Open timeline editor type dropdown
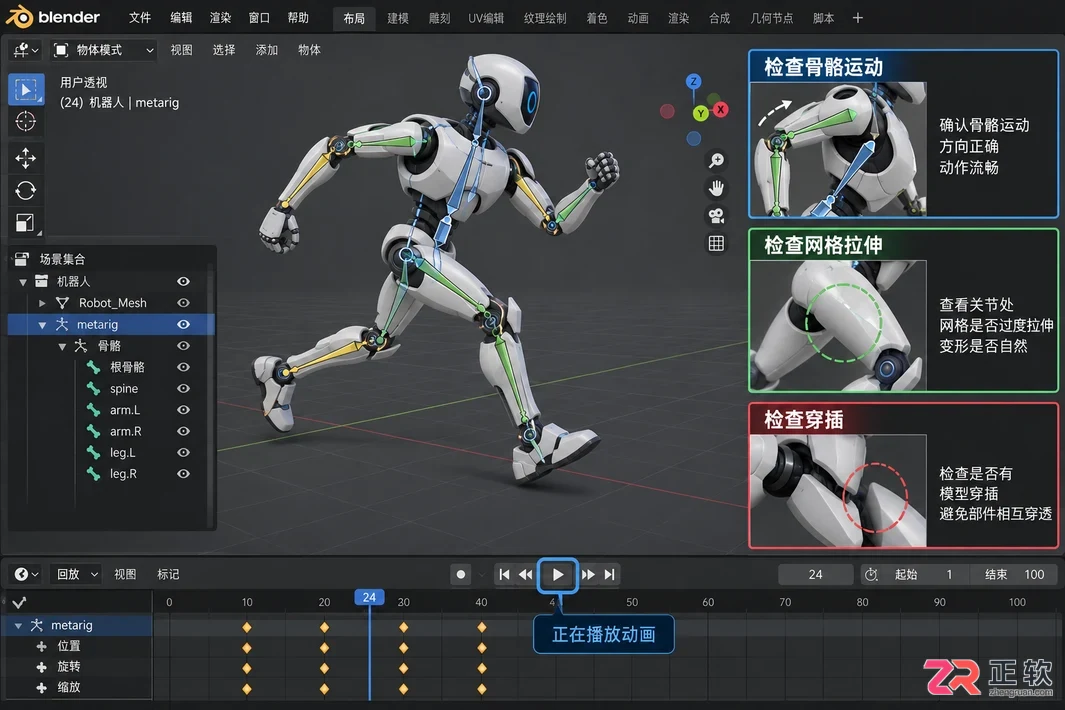The image size is (1065, 710). [26, 575]
